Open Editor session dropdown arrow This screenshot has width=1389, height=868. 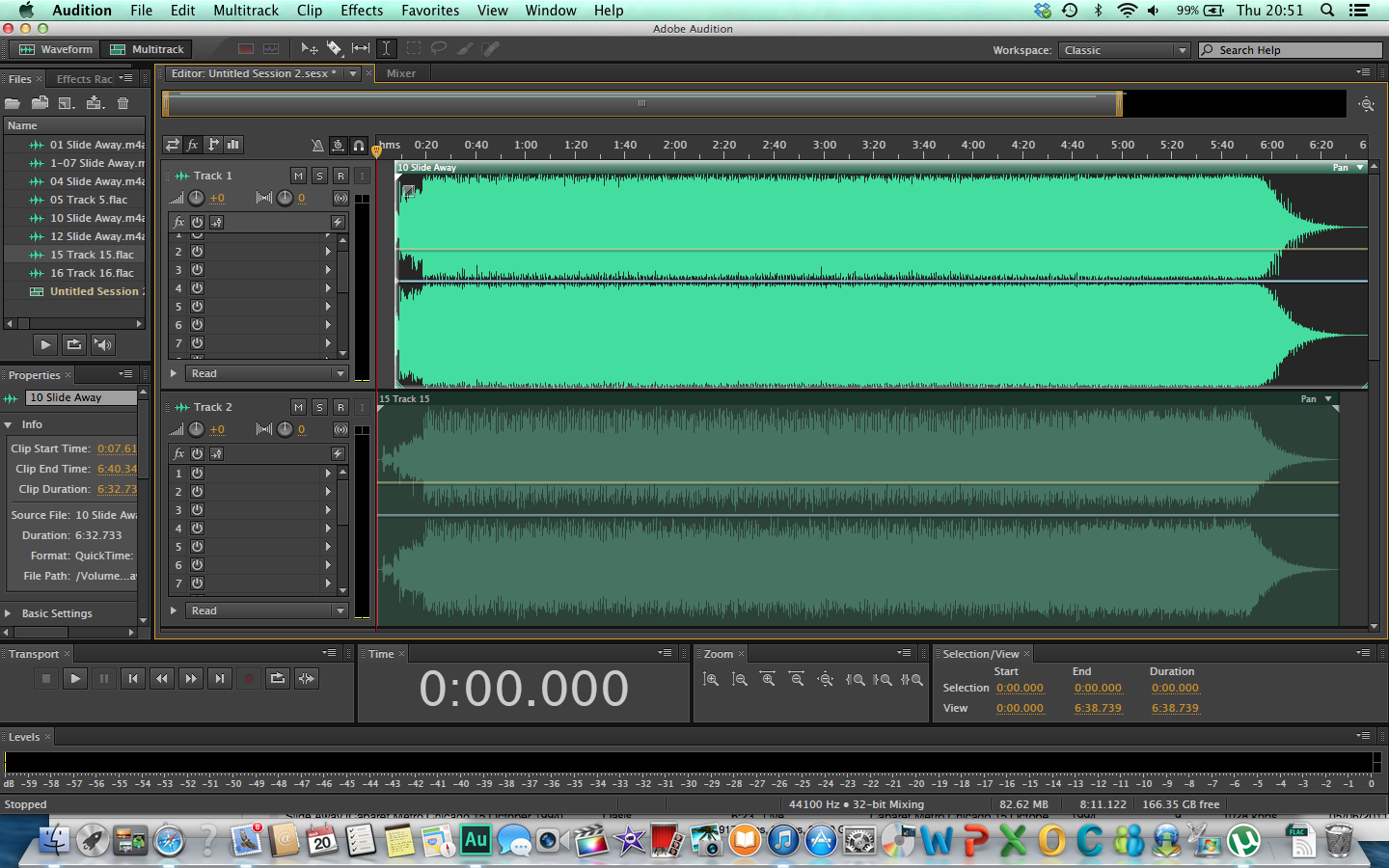tap(353, 73)
